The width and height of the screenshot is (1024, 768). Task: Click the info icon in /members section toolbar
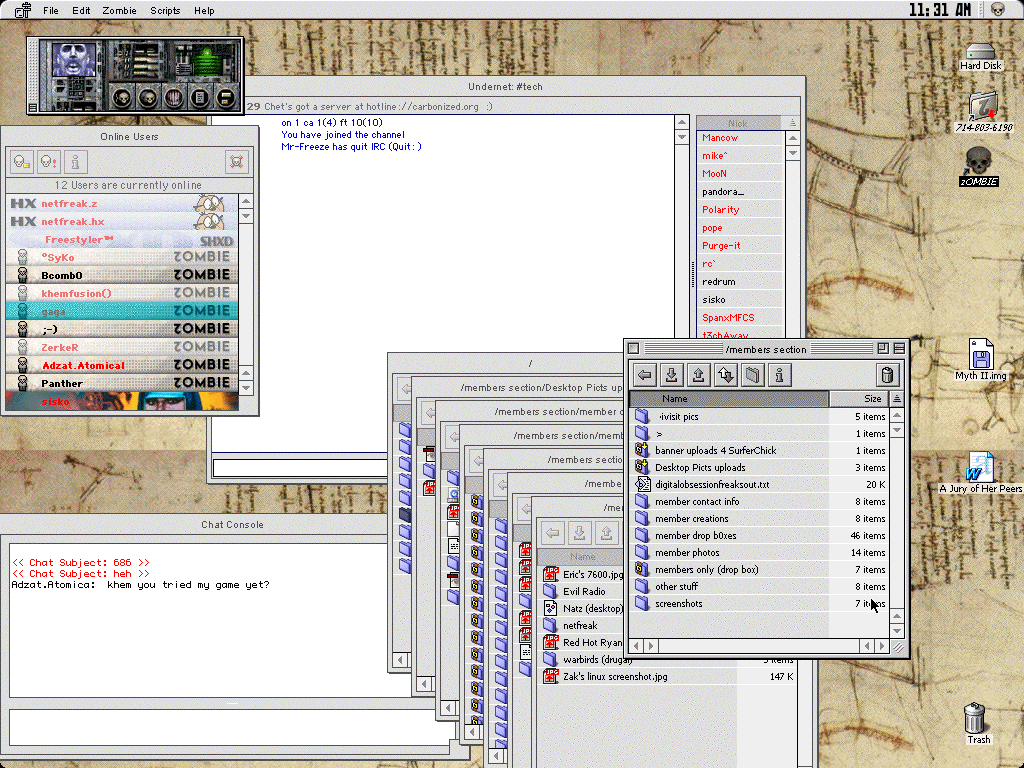coord(779,375)
